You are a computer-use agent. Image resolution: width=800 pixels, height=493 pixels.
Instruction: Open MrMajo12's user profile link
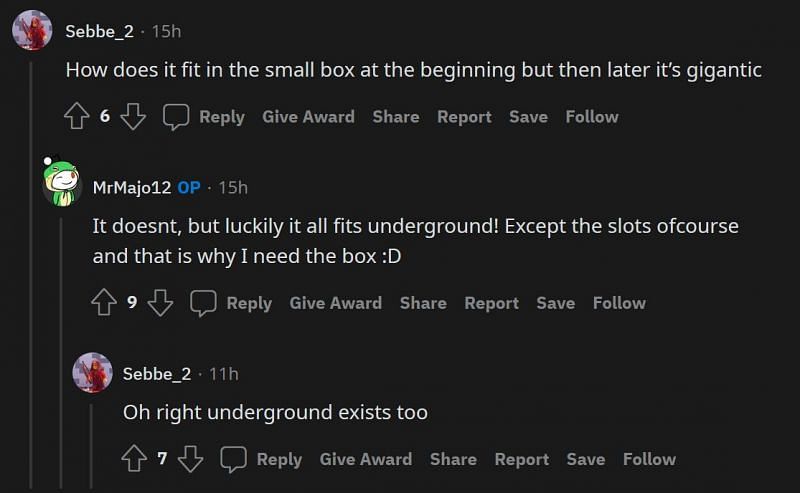131,187
